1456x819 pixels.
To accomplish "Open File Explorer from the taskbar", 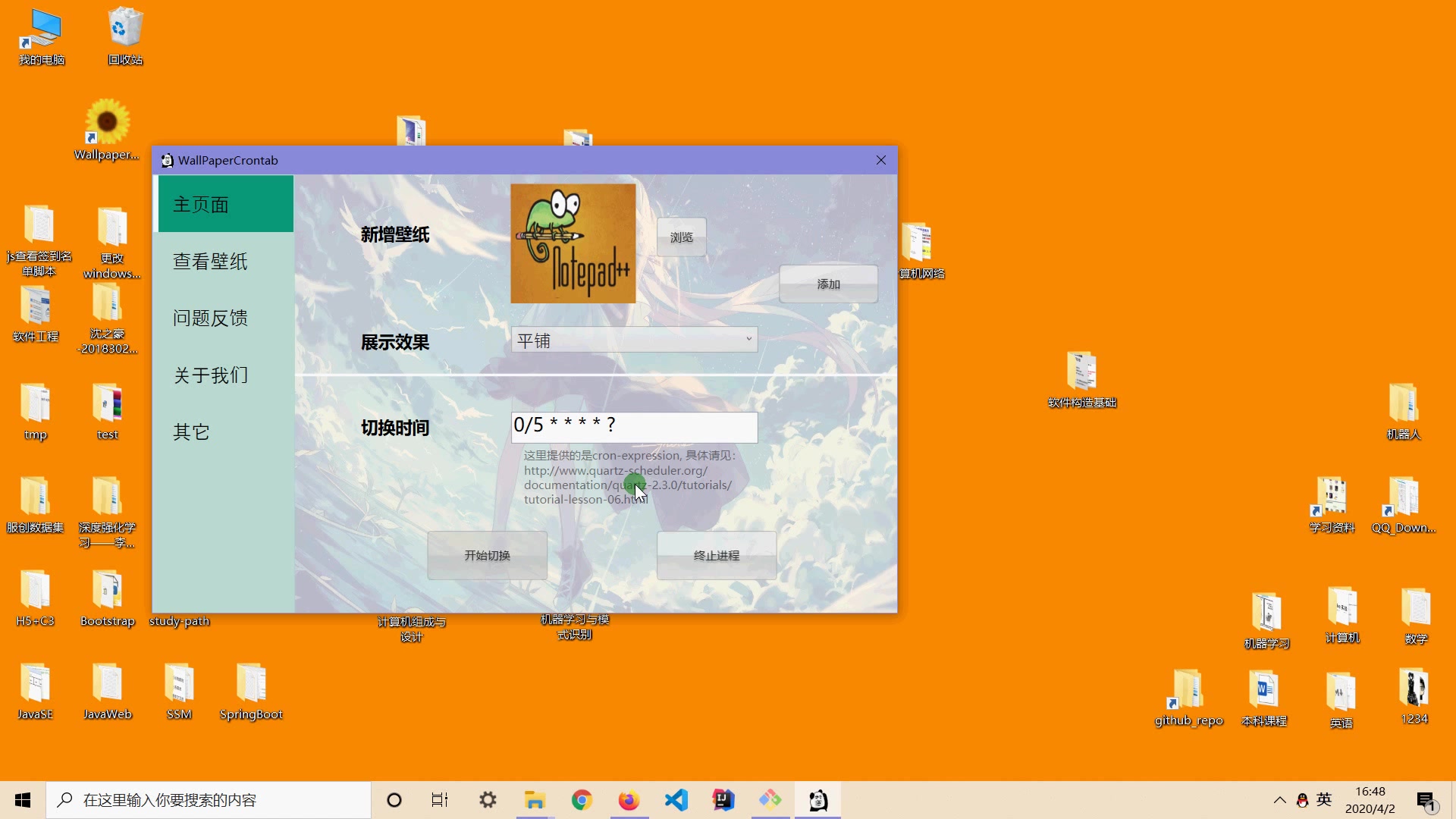I will point(535,800).
